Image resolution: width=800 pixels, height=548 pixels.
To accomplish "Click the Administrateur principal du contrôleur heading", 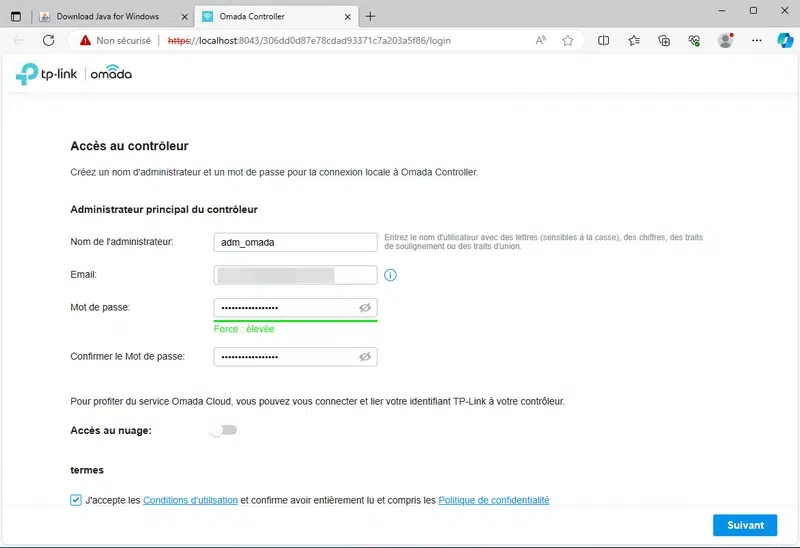I will (x=164, y=209).
